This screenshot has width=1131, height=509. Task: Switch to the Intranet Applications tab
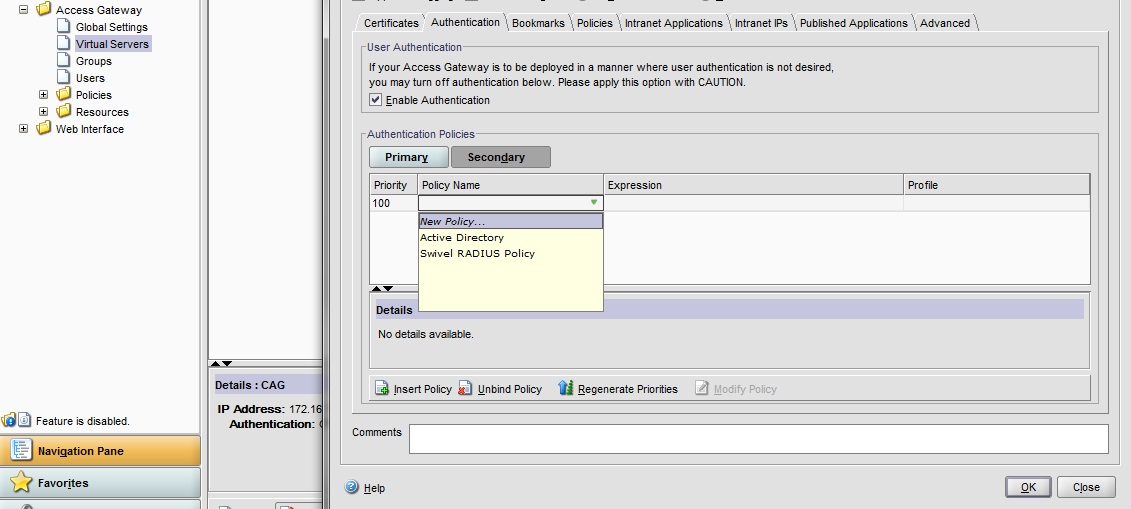point(674,23)
